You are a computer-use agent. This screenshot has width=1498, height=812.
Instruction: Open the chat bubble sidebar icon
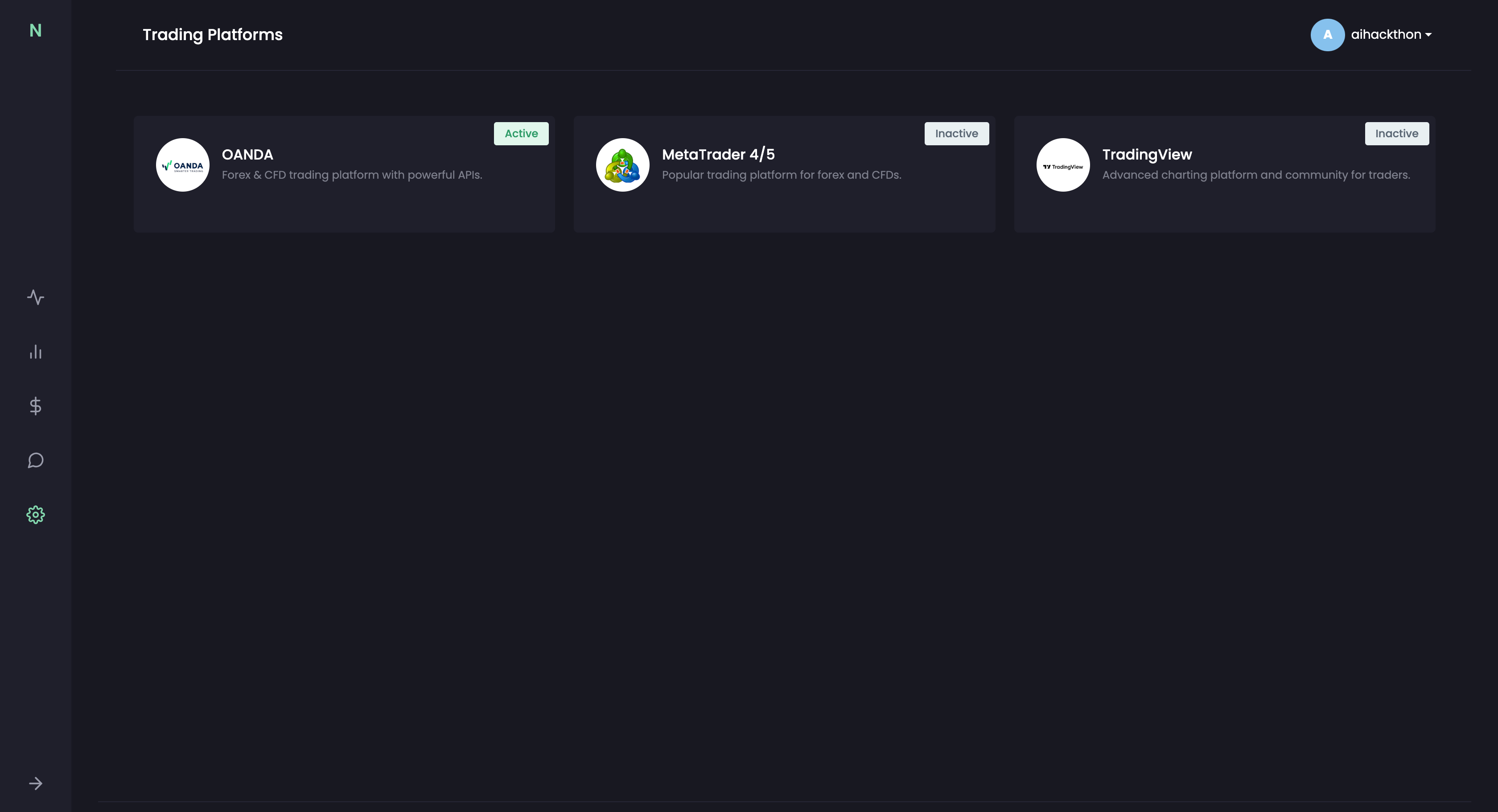tap(36, 460)
